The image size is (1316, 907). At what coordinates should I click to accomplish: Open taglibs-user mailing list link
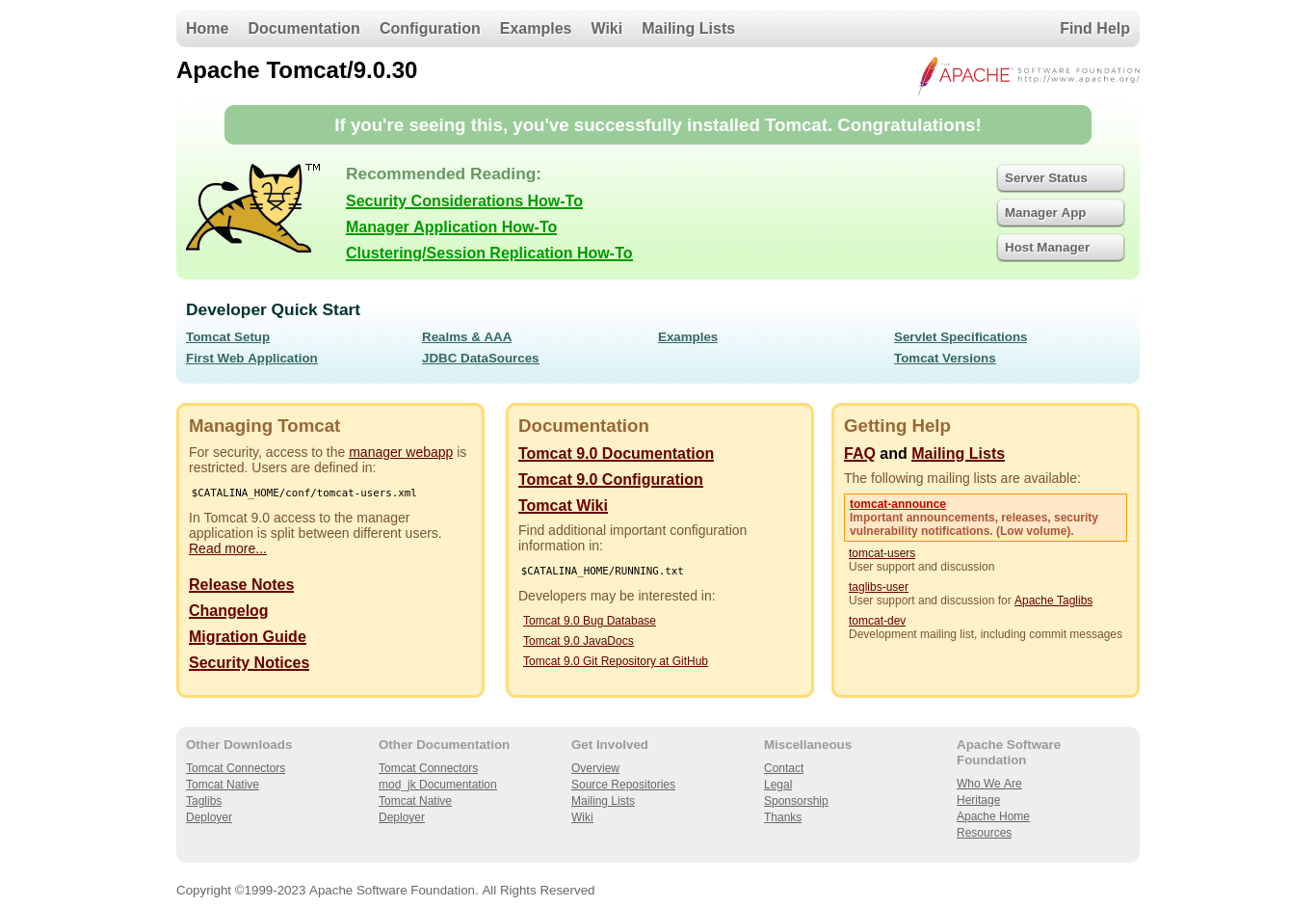pyautogui.click(x=879, y=587)
